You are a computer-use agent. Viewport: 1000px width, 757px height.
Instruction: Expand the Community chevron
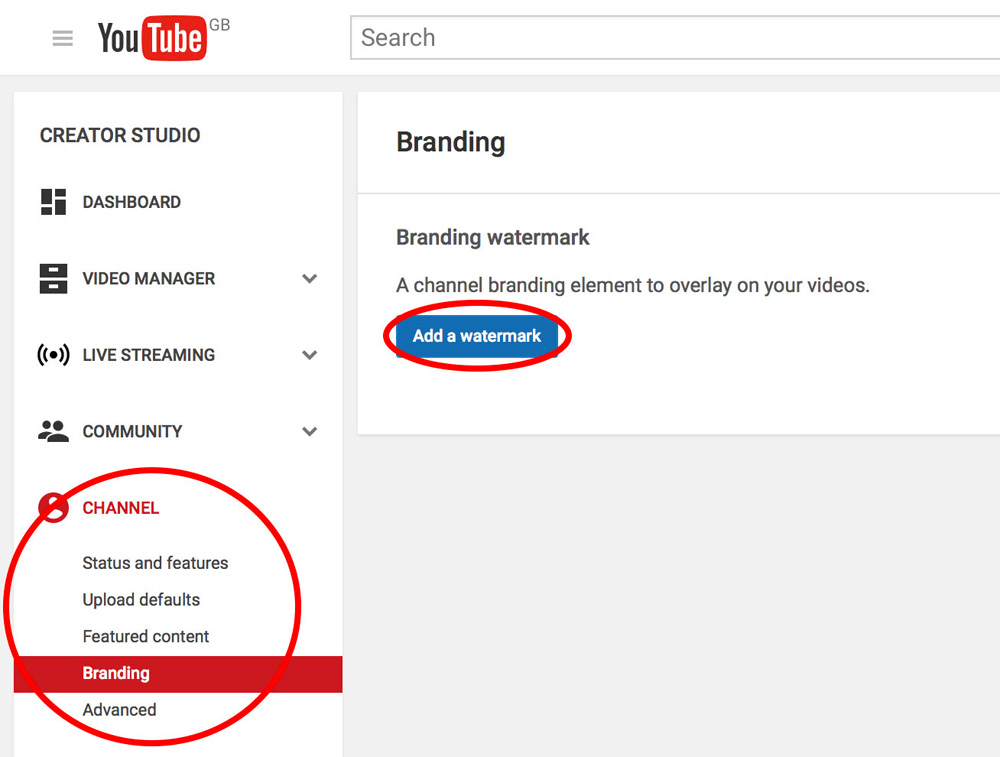click(x=309, y=432)
